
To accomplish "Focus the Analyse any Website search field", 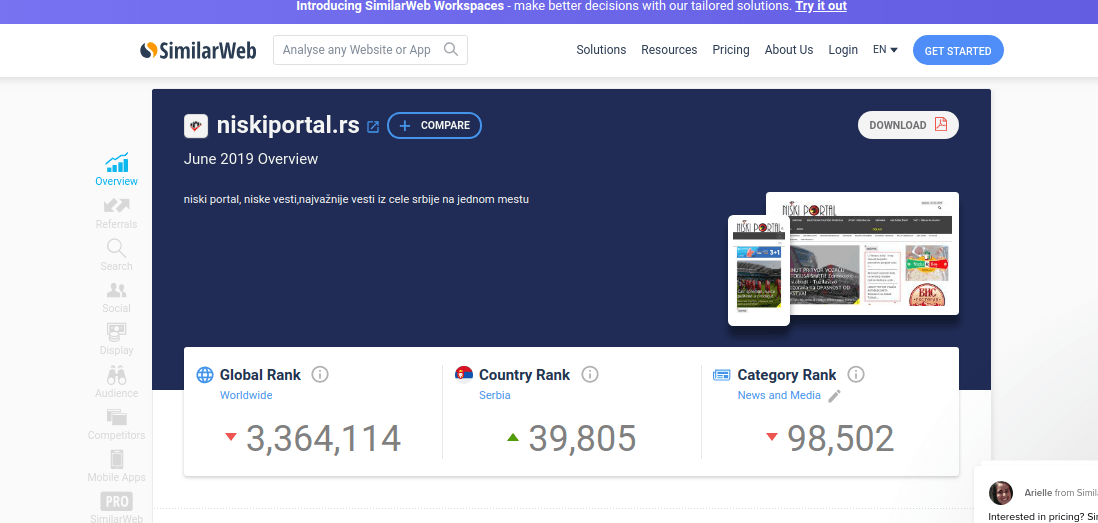I will (x=357, y=50).
